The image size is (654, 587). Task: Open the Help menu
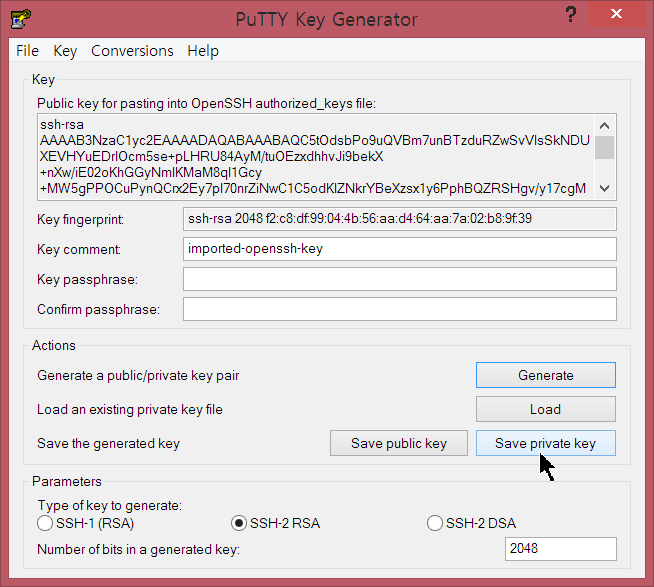(203, 51)
